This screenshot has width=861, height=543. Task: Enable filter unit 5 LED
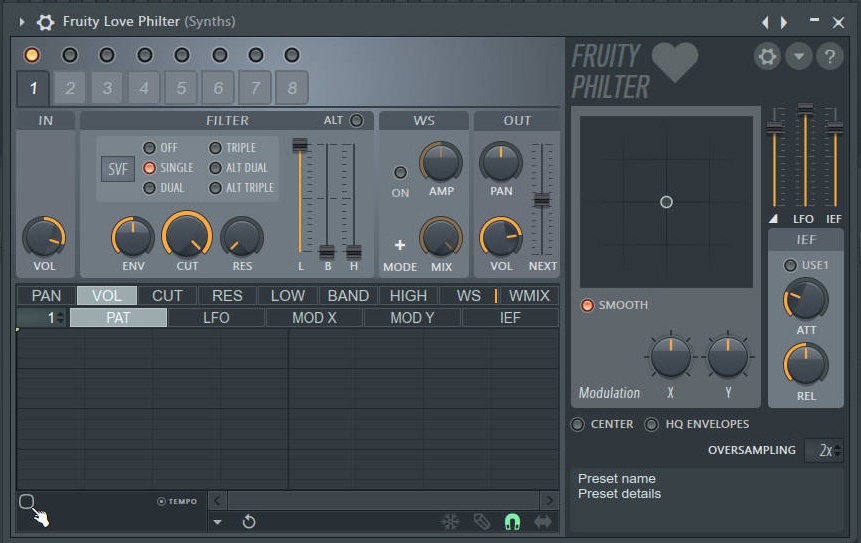click(x=182, y=55)
